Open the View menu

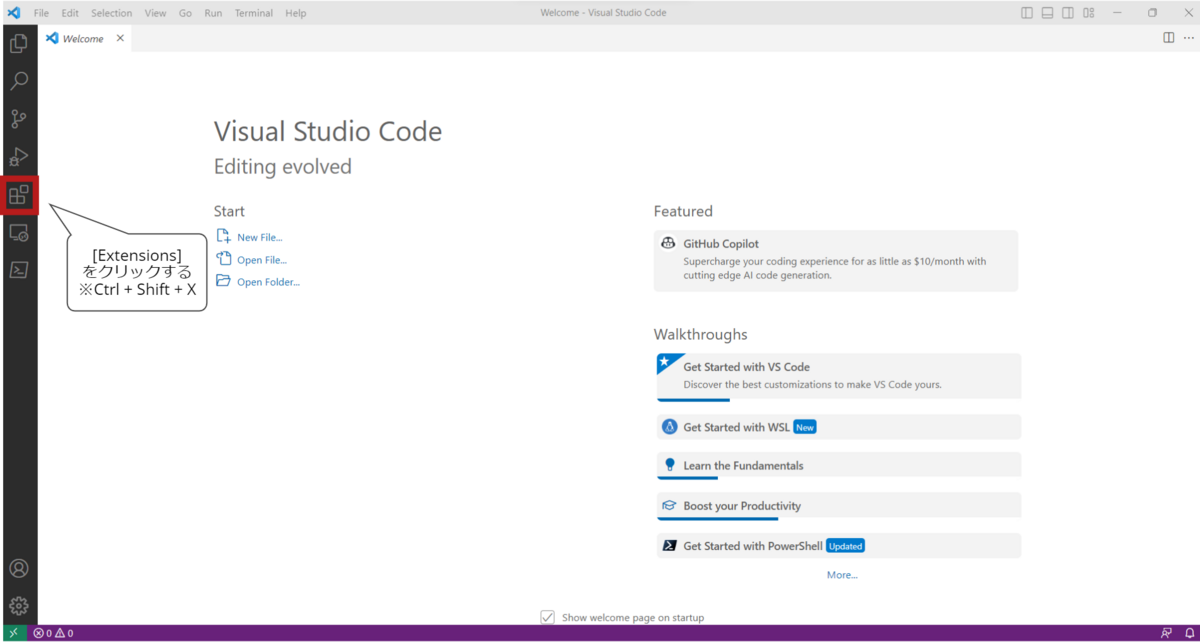pos(155,13)
